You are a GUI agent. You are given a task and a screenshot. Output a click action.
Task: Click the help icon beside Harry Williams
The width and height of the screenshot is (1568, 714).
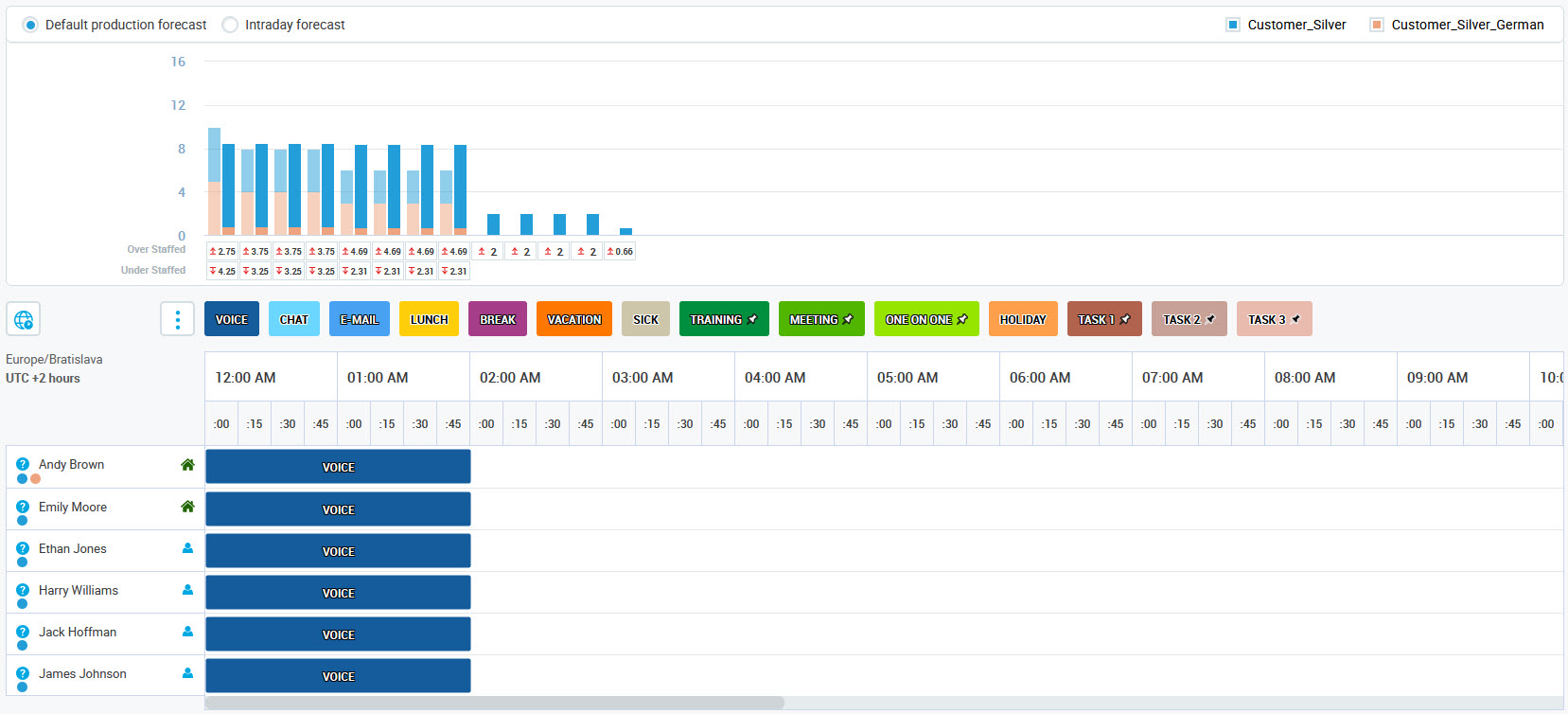click(x=23, y=590)
